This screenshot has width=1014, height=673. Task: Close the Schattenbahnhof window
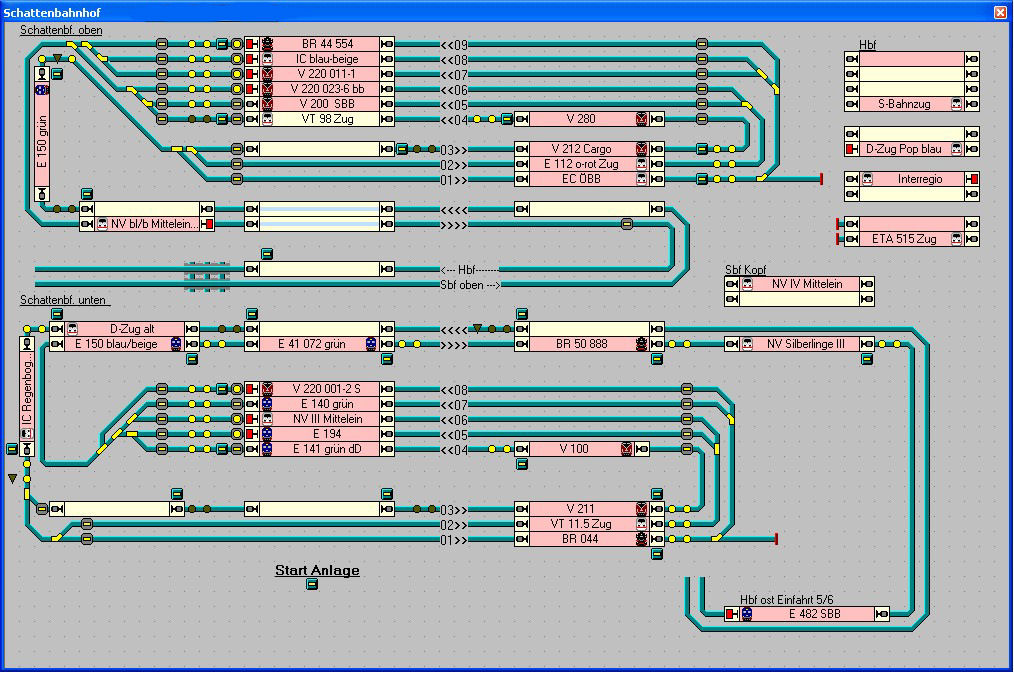[x=1000, y=12]
